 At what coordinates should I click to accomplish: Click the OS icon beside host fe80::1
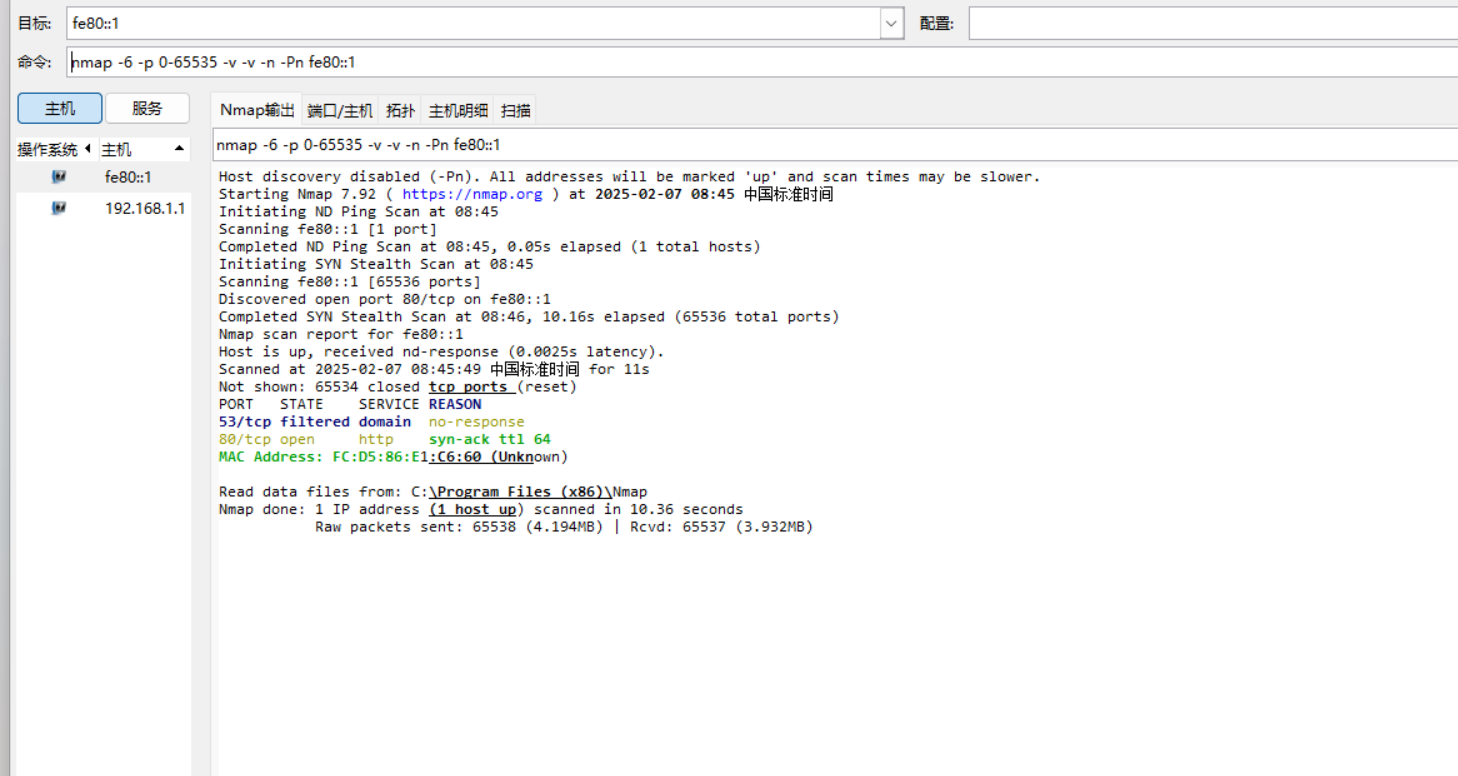(59, 177)
